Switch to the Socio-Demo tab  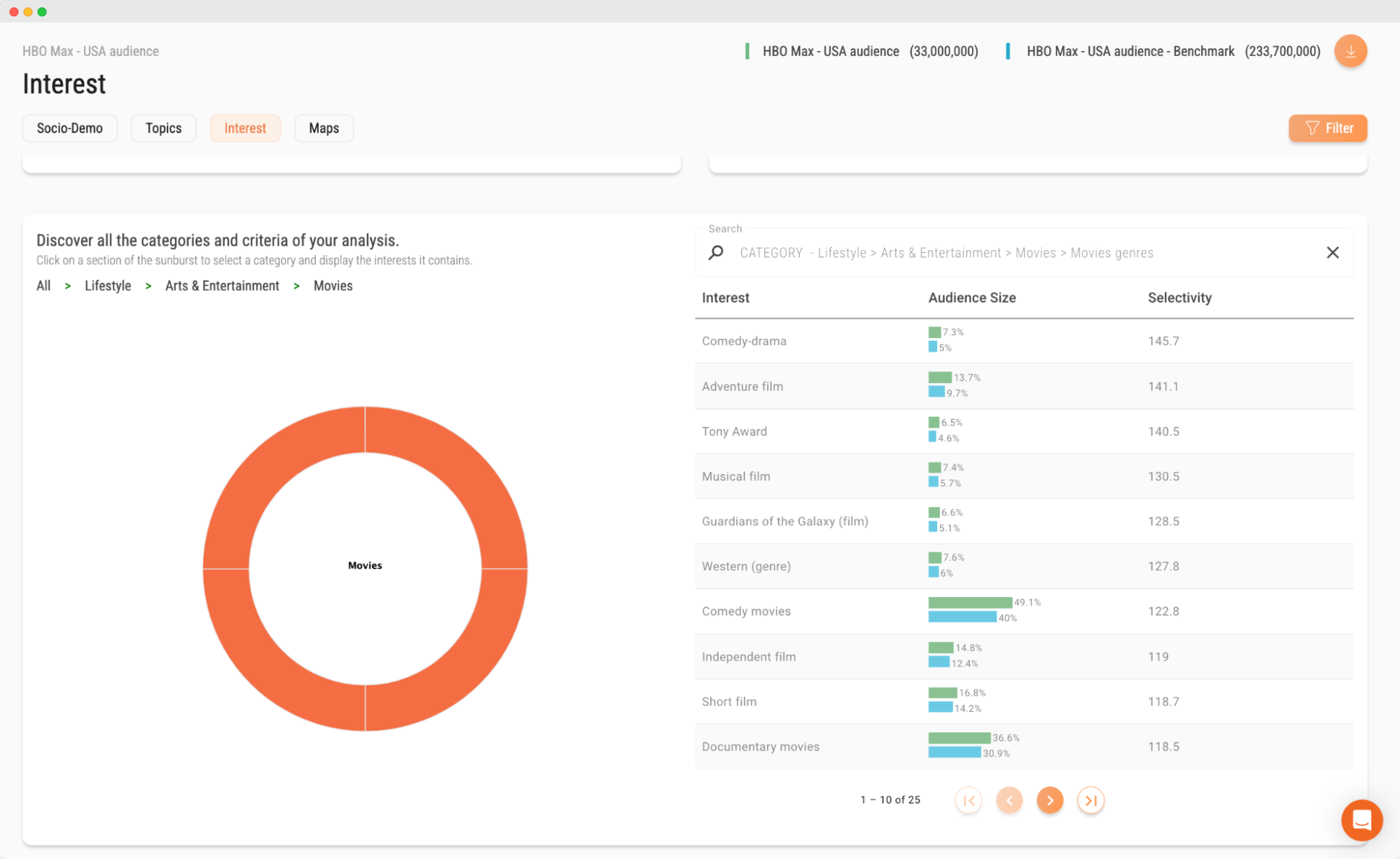pos(70,128)
